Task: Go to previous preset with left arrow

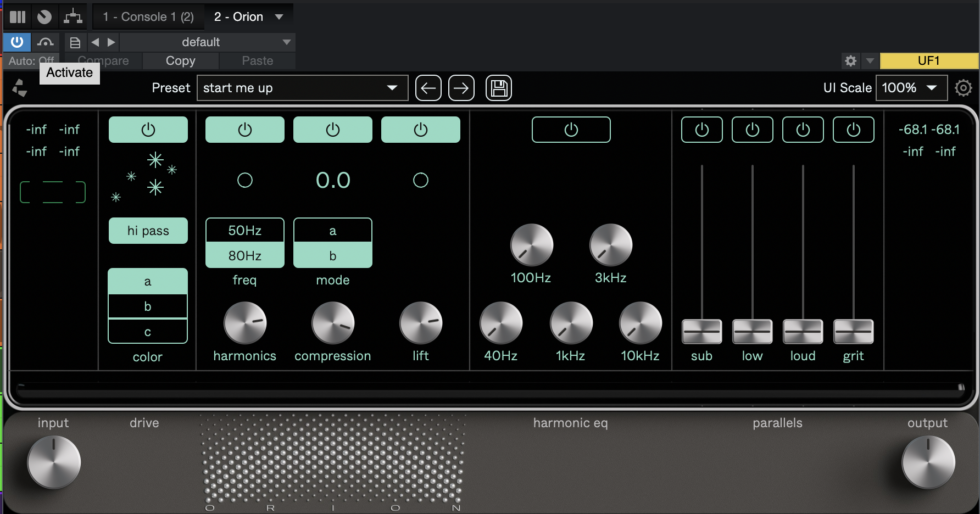Action: click(428, 88)
